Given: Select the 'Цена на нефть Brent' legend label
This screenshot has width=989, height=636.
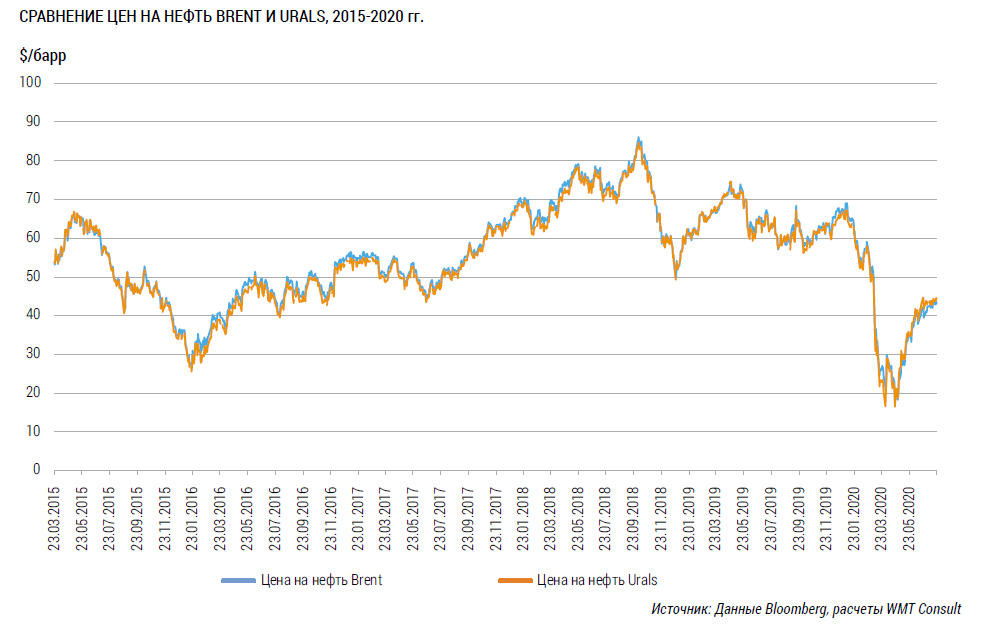Looking at the screenshot, I should [325, 580].
